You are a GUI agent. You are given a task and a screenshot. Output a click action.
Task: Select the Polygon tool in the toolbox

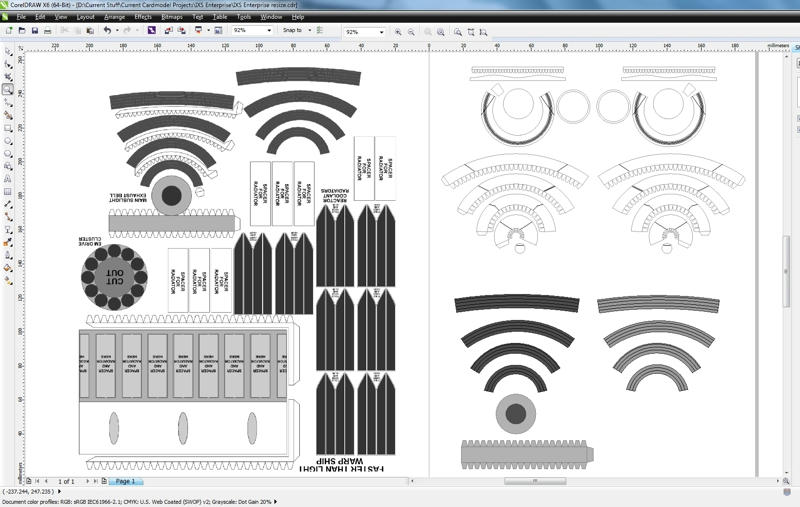click(x=8, y=154)
